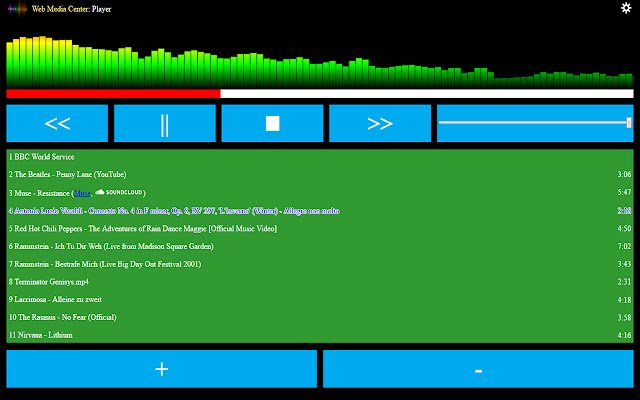The width and height of the screenshot is (640, 400).
Task: Open the Muse artist link
Action: click(x=82, y=193)
